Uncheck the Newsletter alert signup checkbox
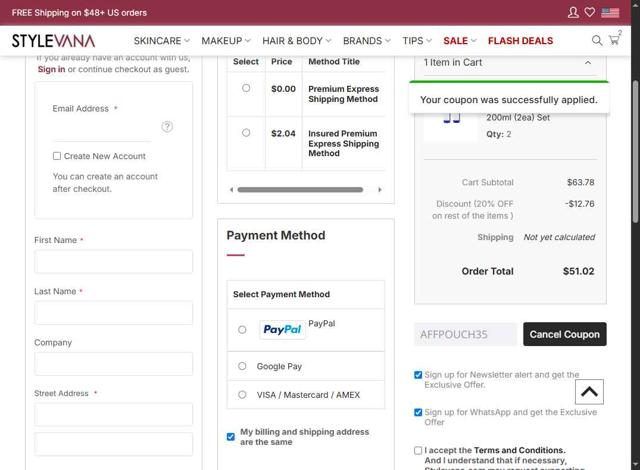 418,375
